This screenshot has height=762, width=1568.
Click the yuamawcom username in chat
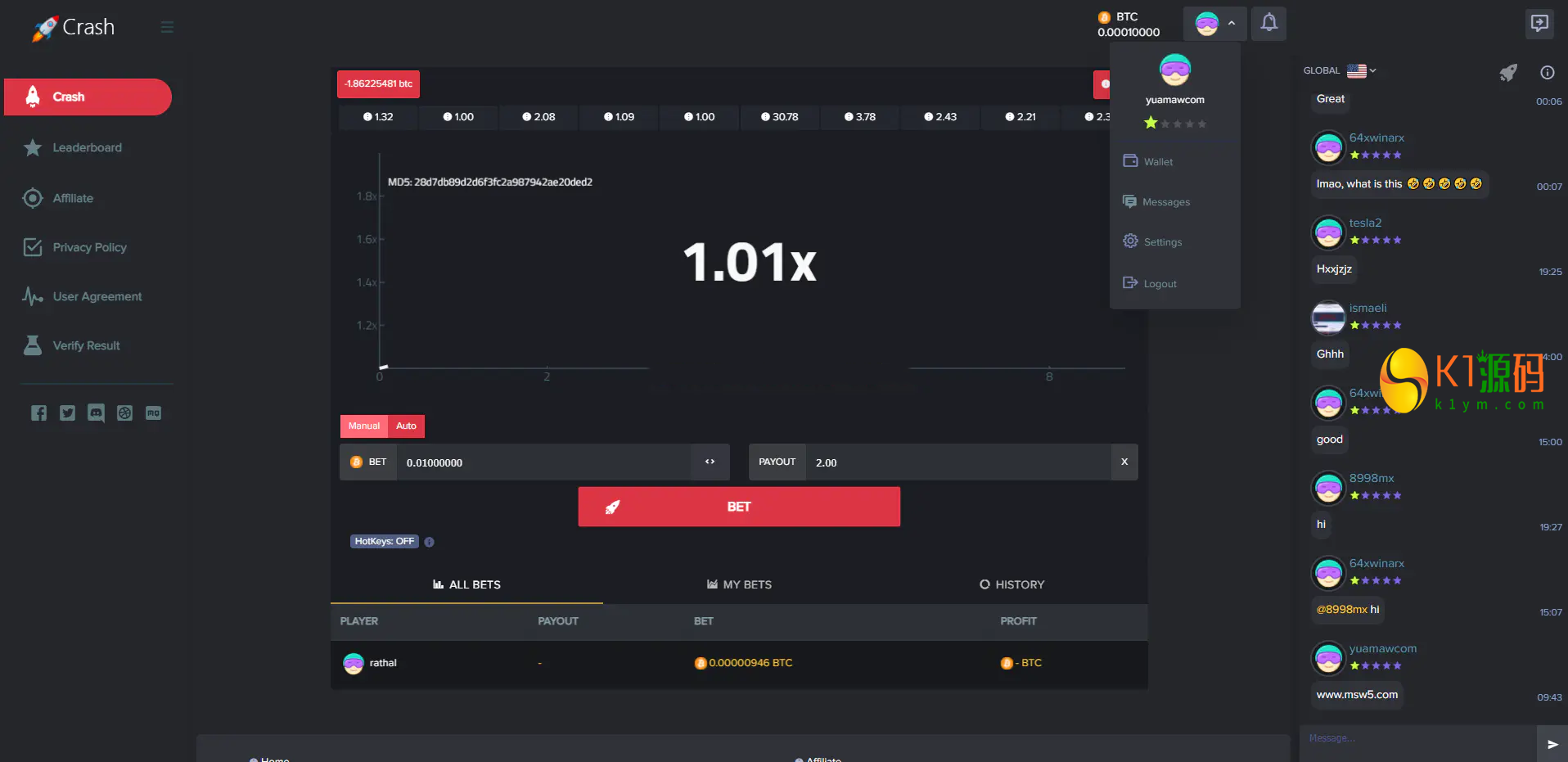(1383, 649)
